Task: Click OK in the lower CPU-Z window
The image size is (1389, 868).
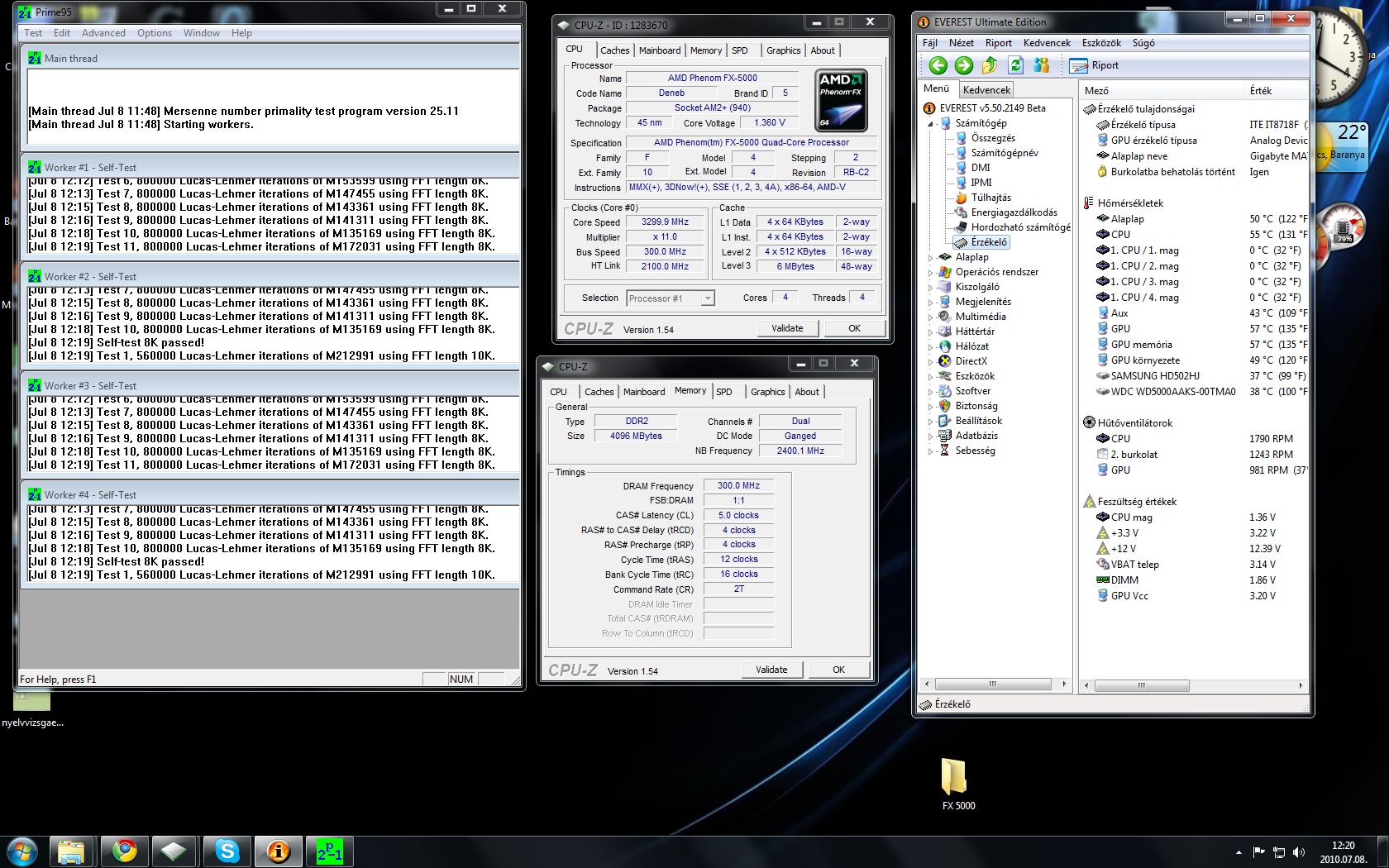Action: pyautogui.click(x=838, y=670)
